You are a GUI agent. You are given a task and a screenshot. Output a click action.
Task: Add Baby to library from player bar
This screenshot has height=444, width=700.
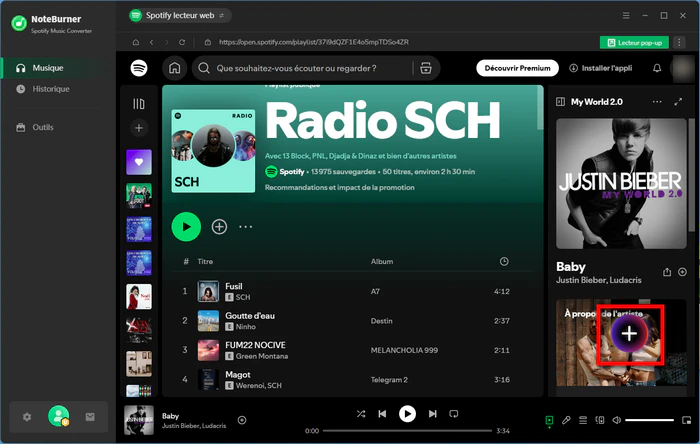point(242,420)
